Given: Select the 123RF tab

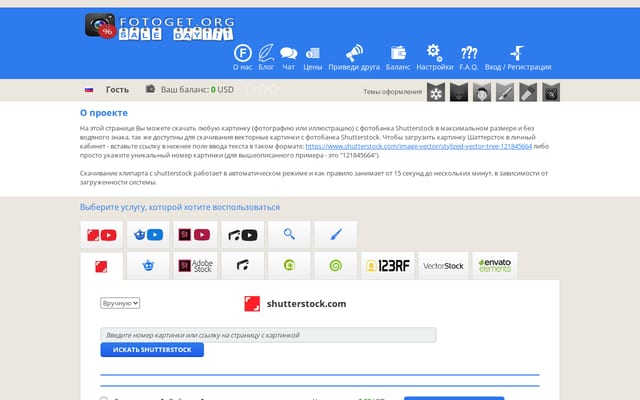Looking at the screenshot, I should click(x=388, y=266).
